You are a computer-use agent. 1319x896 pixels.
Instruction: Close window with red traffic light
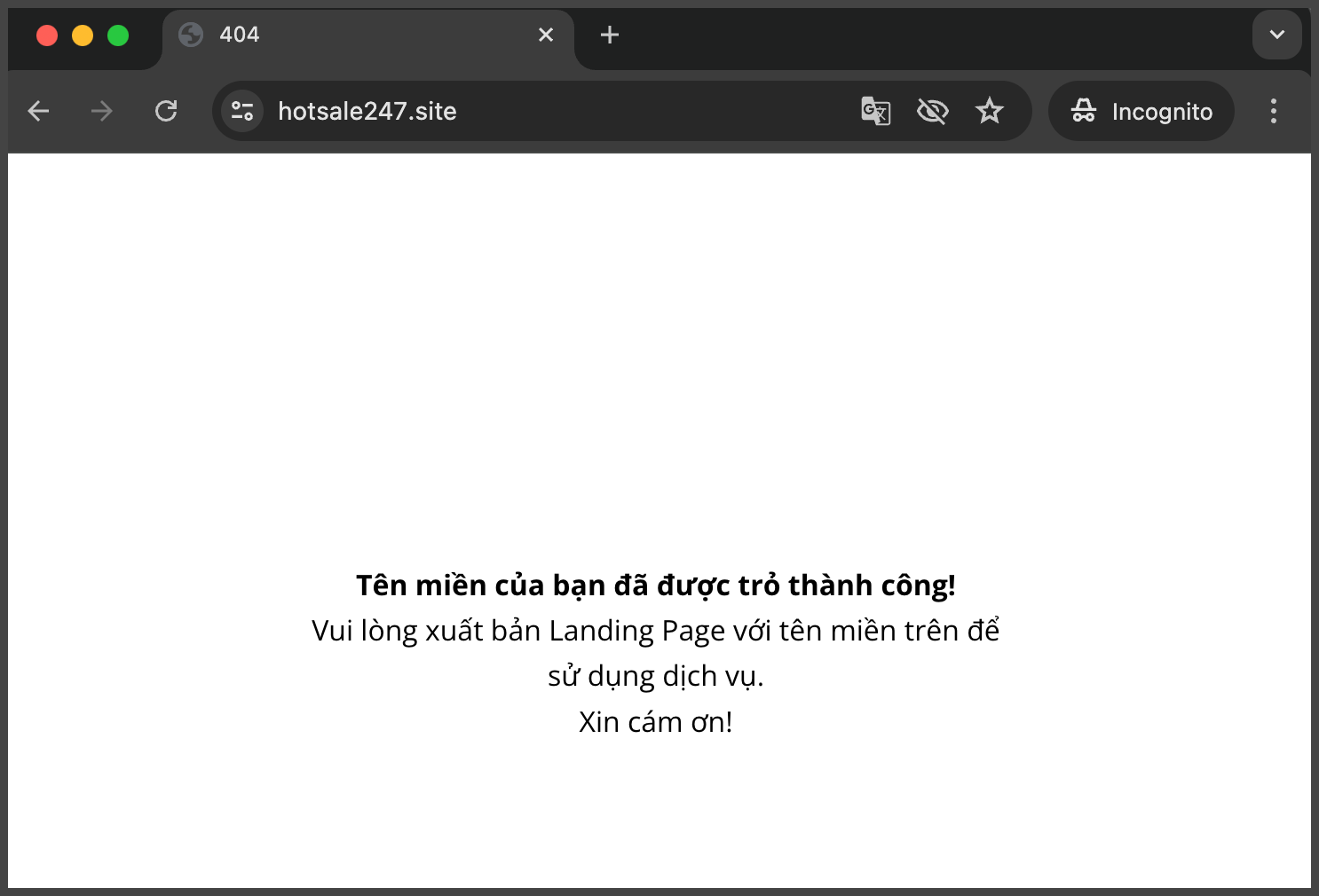pos(47,35)
